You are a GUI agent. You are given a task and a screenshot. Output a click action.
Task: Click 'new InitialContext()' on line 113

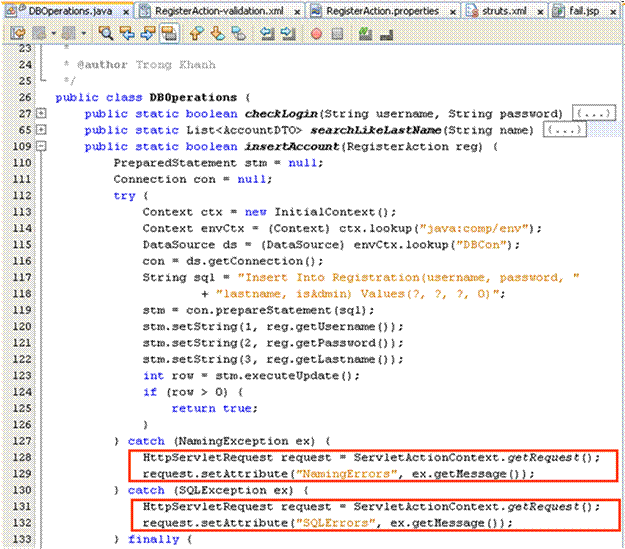coord(316,212)
